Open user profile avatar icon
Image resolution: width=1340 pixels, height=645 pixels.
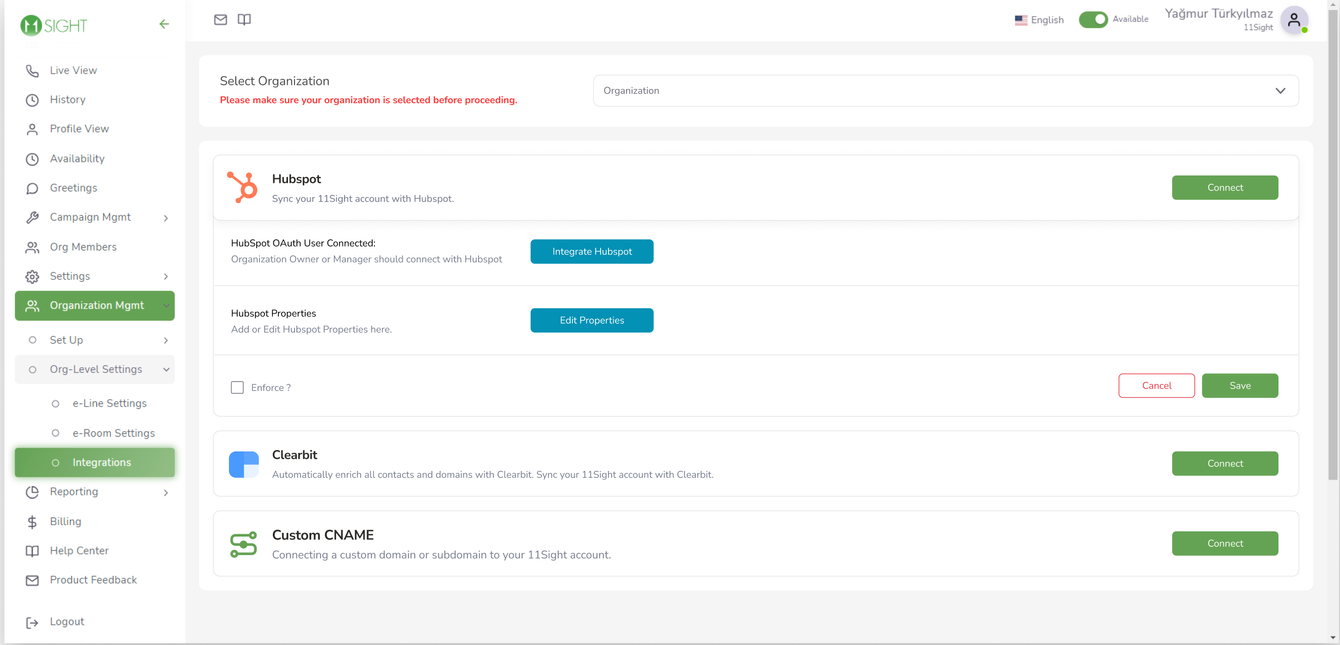click(x=1294, y=19)
